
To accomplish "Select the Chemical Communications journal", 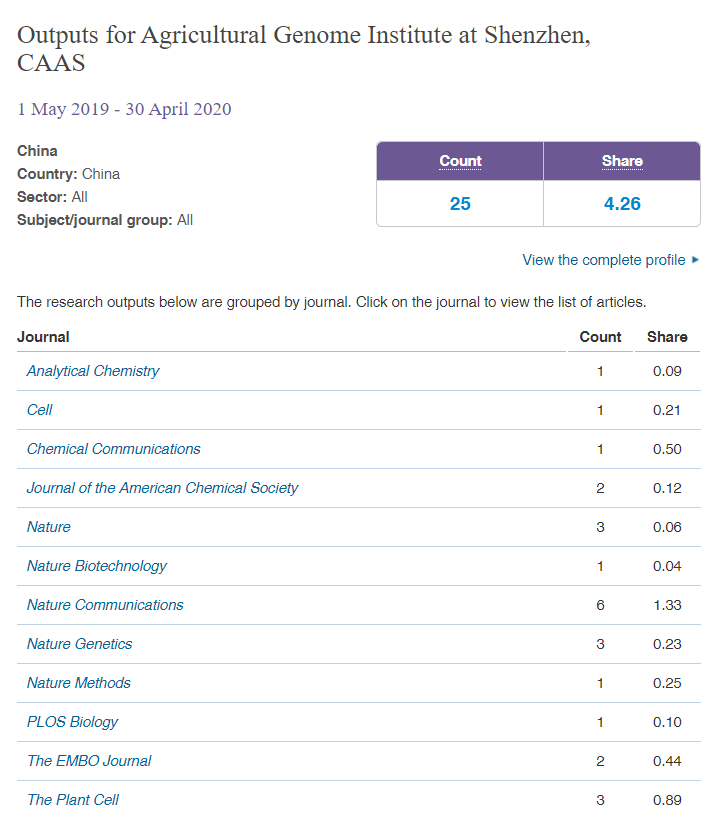I will click(113, 449).
